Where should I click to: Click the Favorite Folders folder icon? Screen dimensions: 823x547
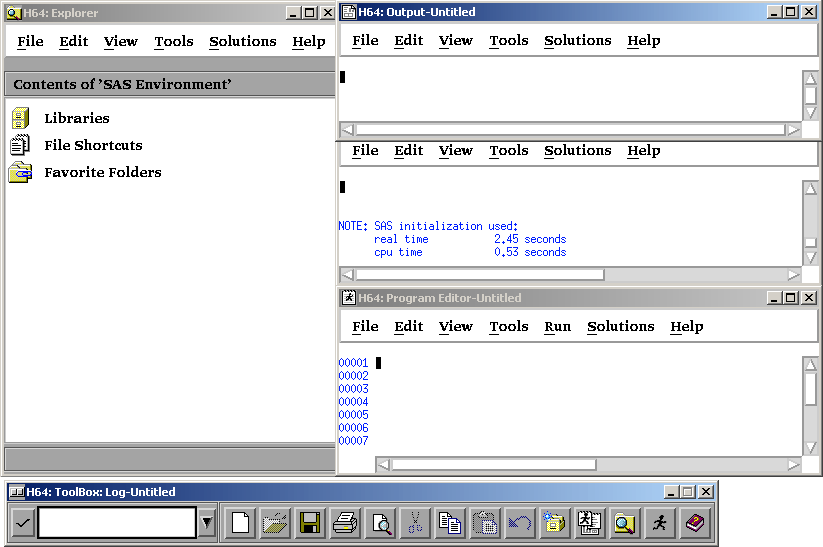pos(20,172)
